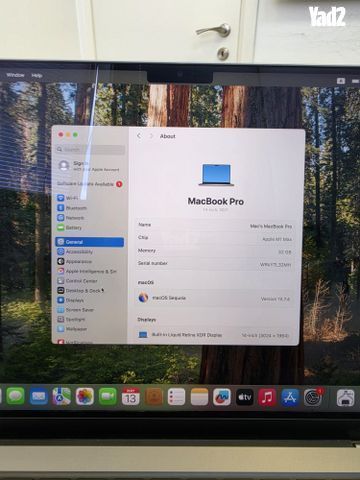
Task: Click the MacBook Pro laptop image
Action: pos(216,175)
